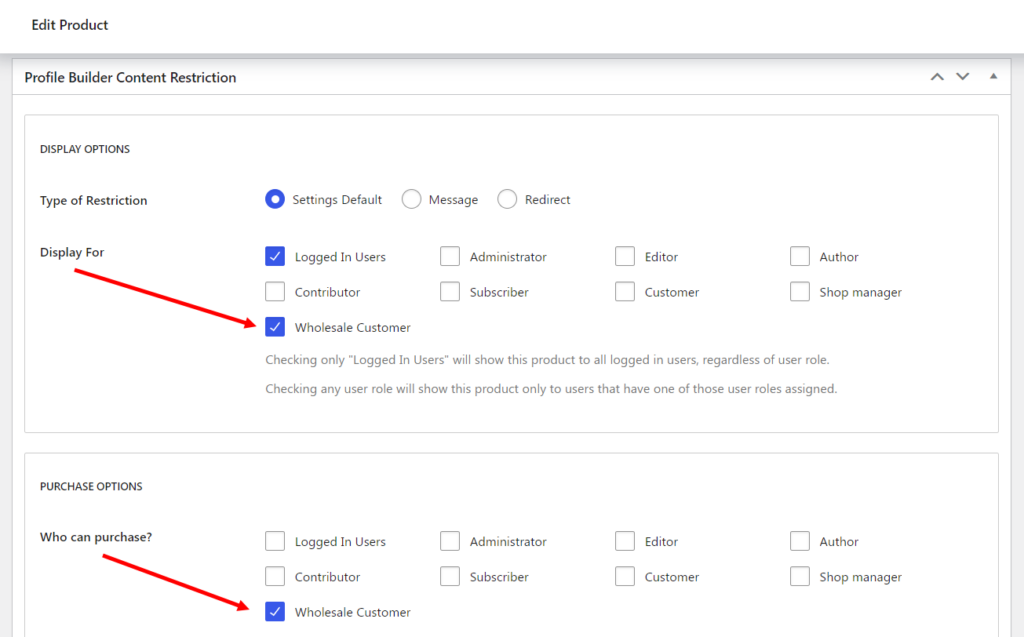
Task: Select the Message restriction type
Action: click(x=411, y=199)
